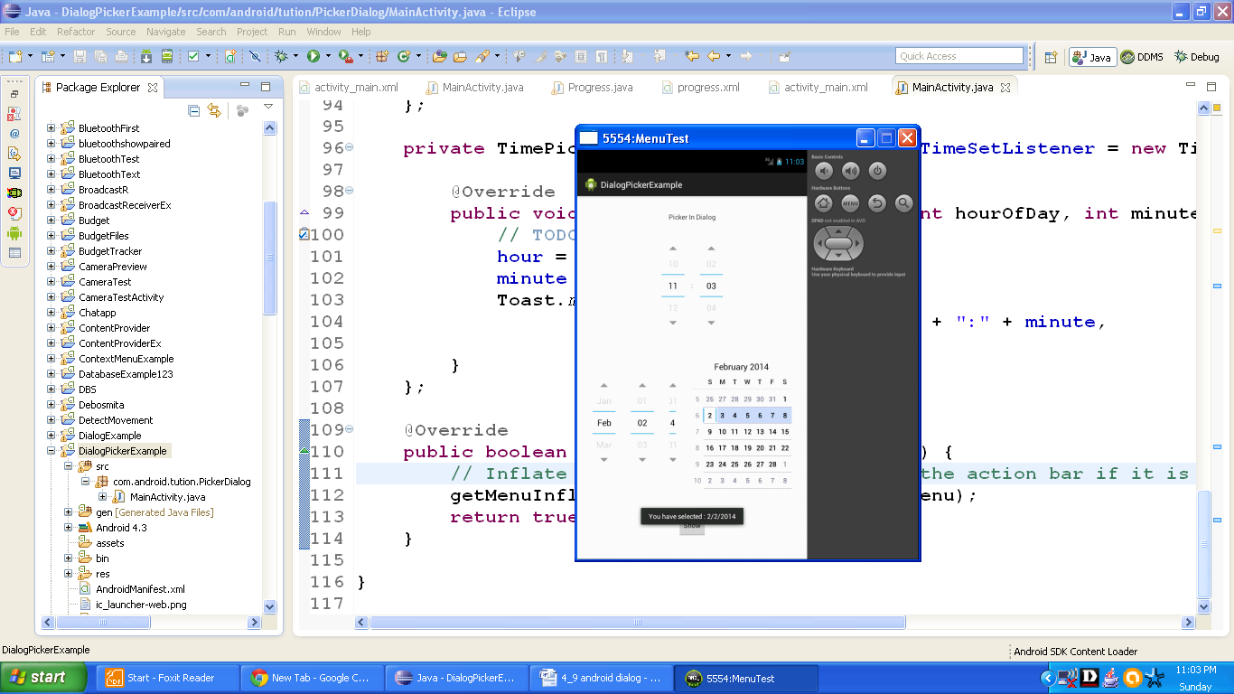The width and height of the screenshot is (1234, 694).
Task: Expand the Chatapp project node
Action: coord(51,312)
